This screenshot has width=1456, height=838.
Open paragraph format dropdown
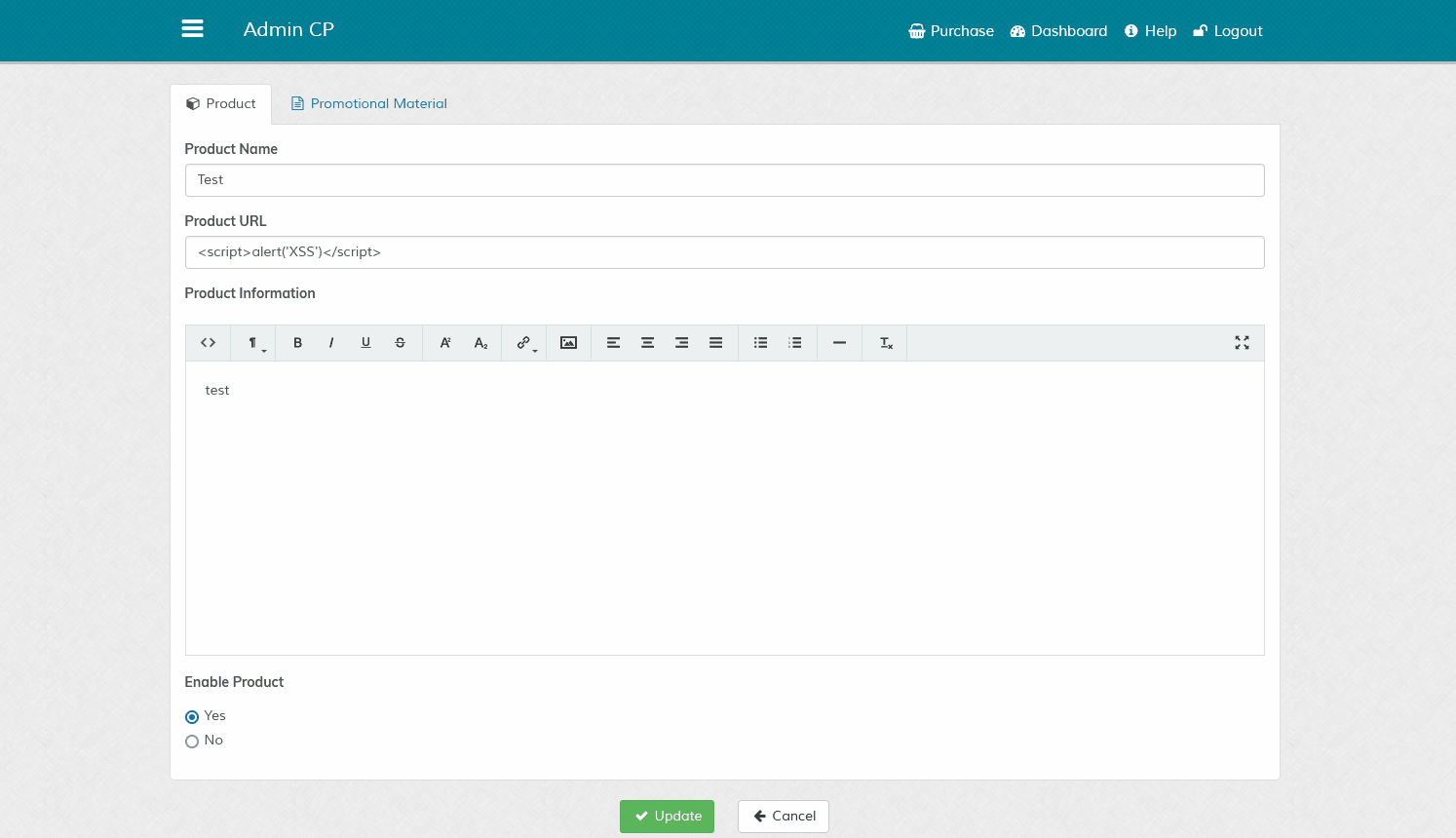[x=253, y=343]
